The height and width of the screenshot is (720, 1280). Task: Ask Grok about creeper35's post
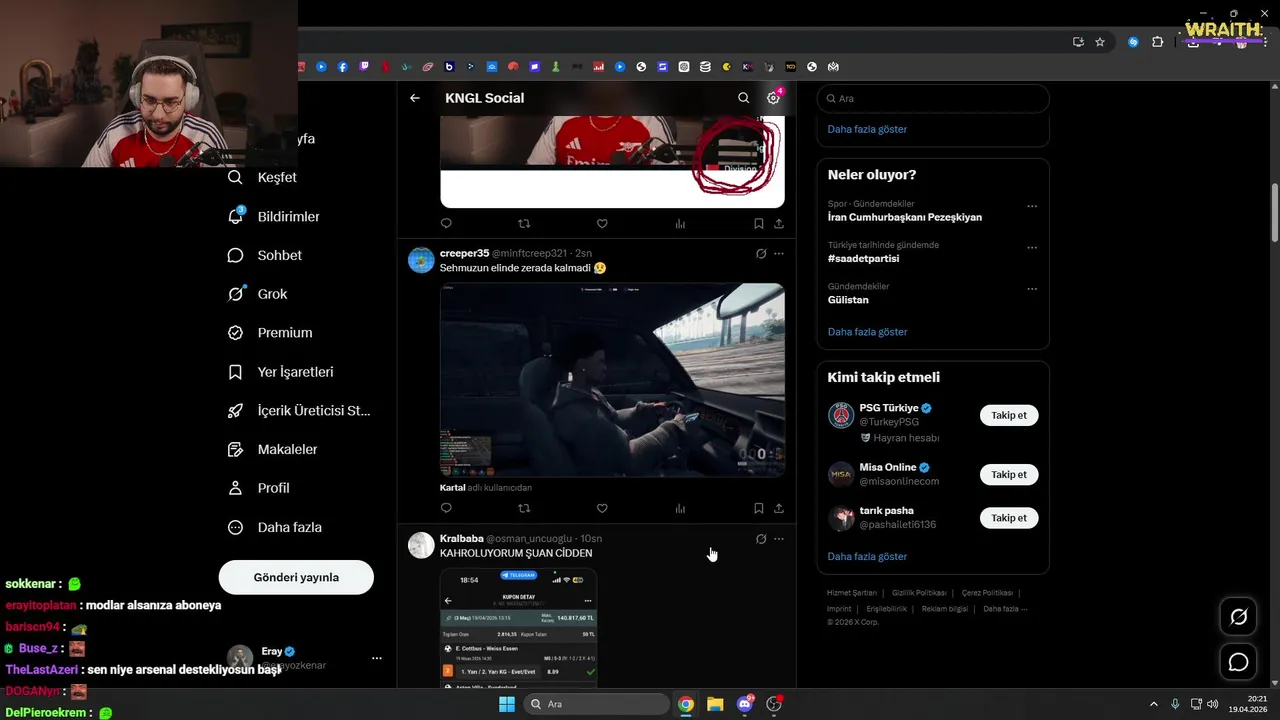click(761, 254)
